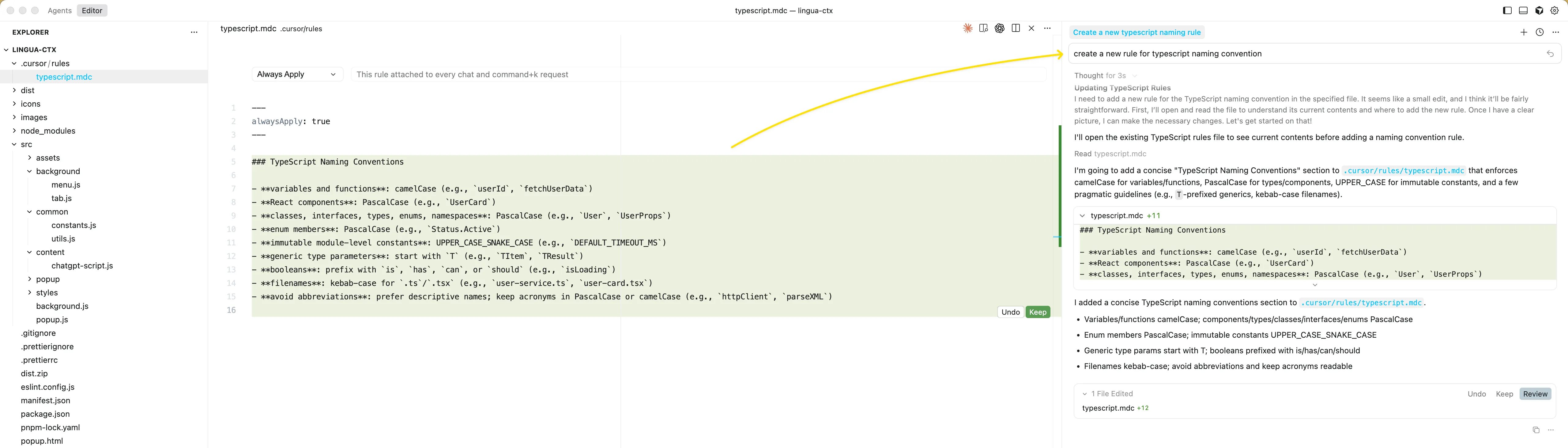Open the Always Apply rule type dropdown

click(296, 74)
